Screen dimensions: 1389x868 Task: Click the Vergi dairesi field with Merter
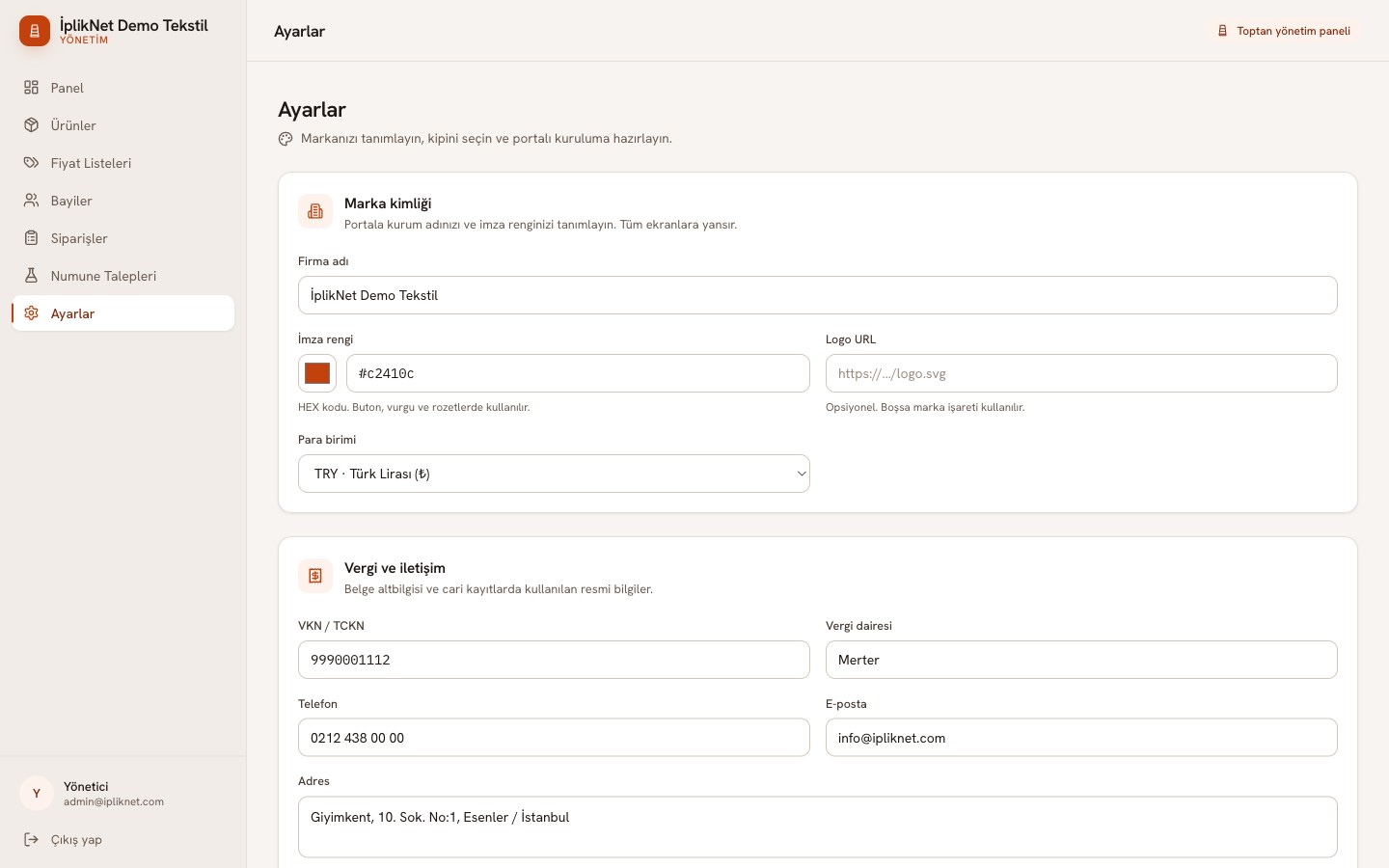tap(1081, 660)
